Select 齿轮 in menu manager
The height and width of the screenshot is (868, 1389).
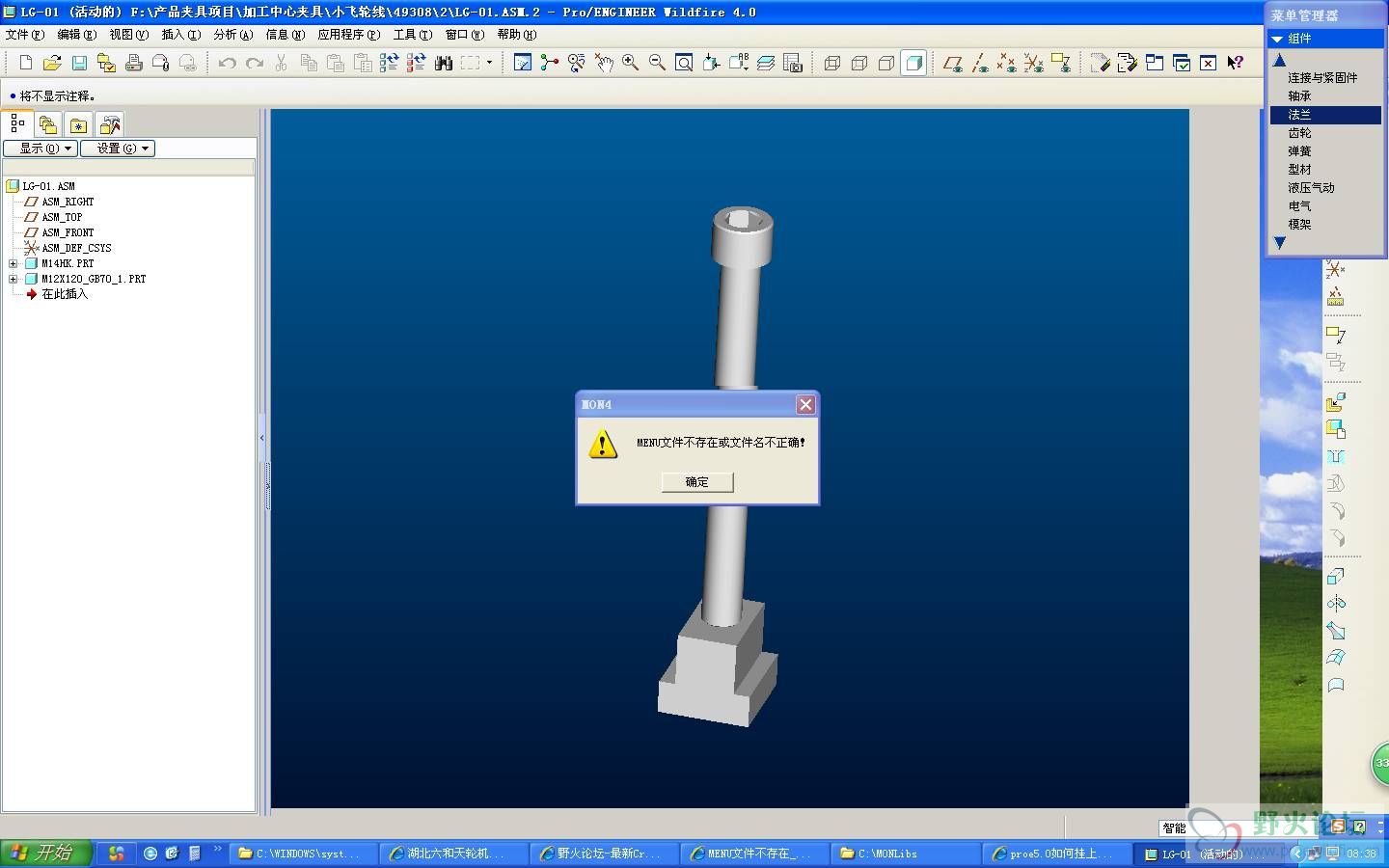point(1299,133)
